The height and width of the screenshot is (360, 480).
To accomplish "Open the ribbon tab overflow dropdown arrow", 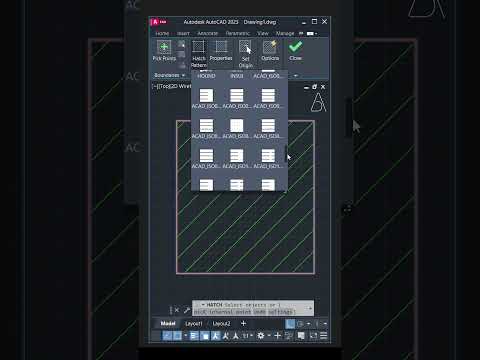I will point(316,33).
